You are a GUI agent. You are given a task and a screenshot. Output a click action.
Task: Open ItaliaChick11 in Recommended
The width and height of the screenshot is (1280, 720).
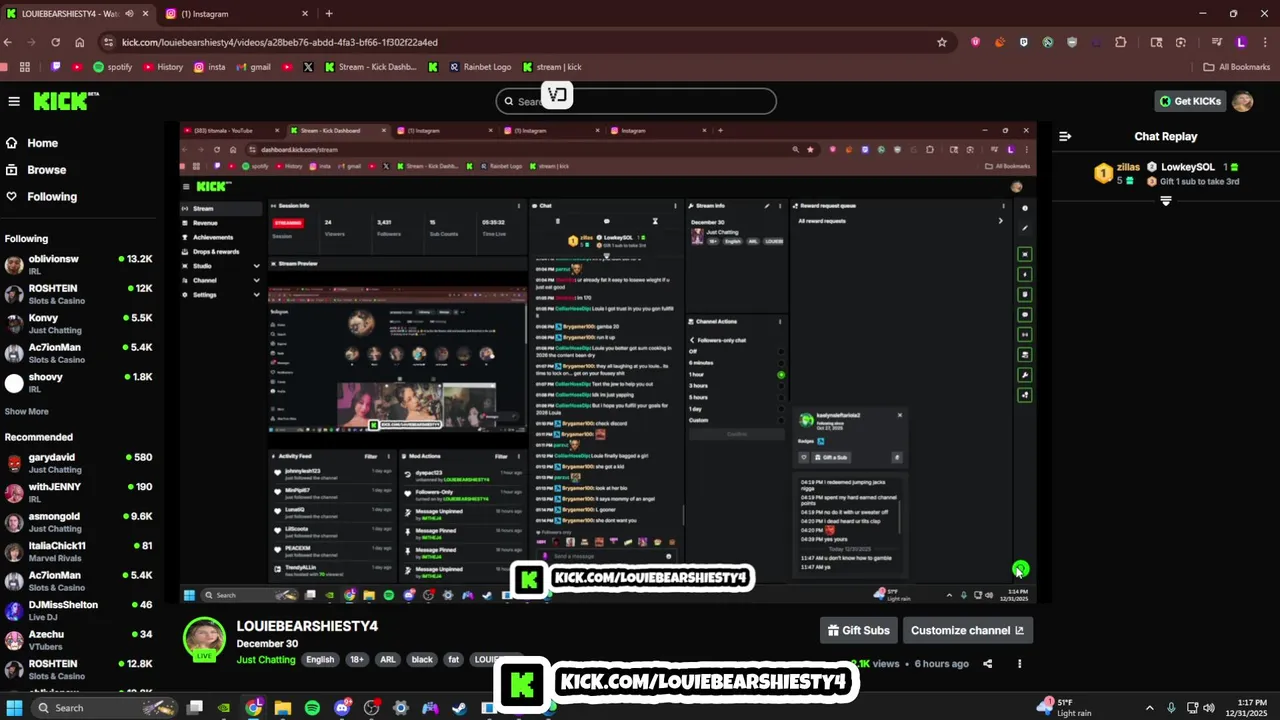78,552
